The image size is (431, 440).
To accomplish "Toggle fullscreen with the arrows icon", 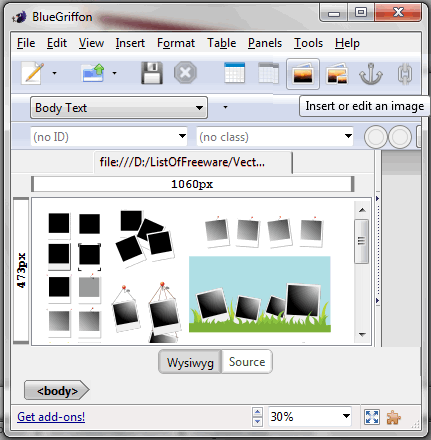I will pyautogui.click(x=372, y=417).
